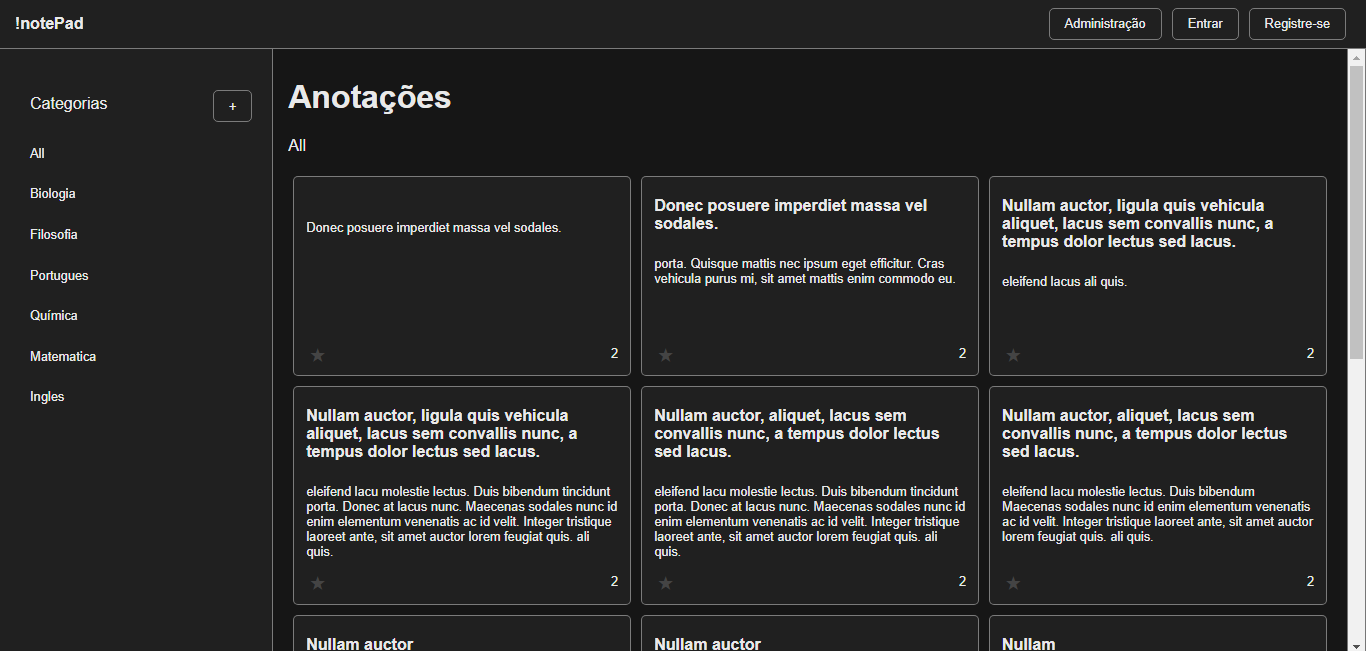Select the All category
The width and height of the screenshot is (1366, 651).
point(38,154)
